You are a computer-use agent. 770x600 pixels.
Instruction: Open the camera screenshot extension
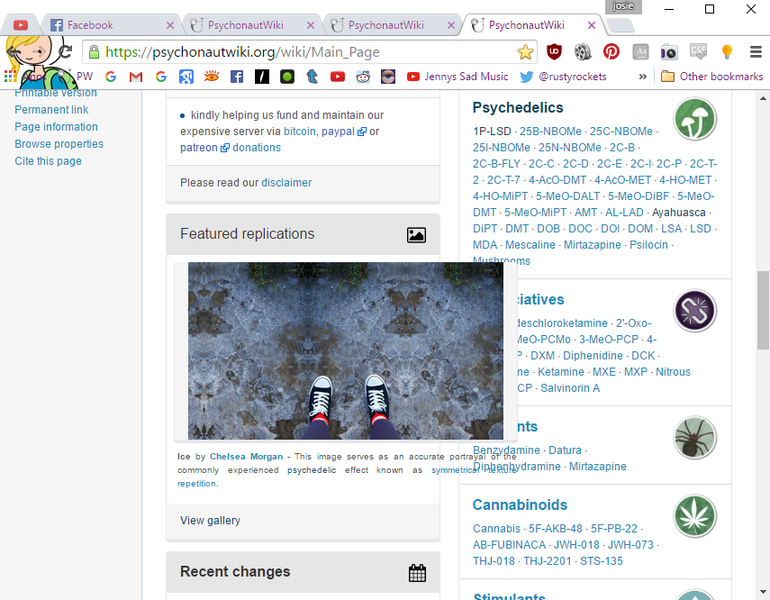[669, 52]
